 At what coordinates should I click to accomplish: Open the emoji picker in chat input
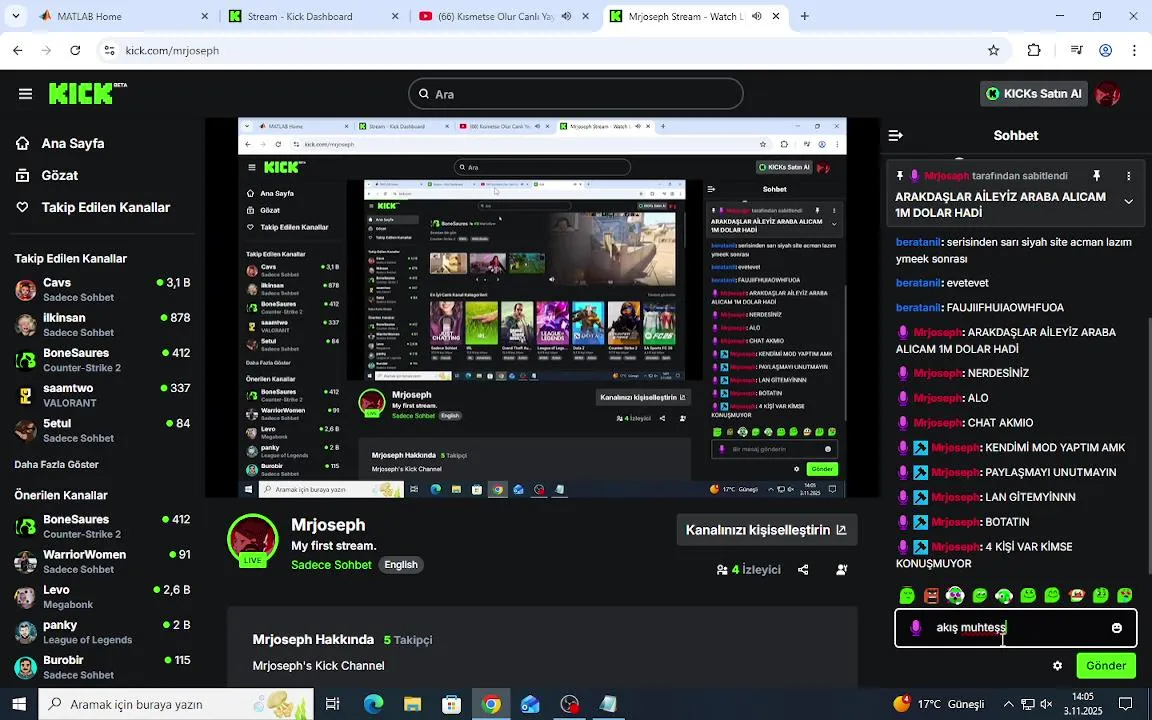(x=1117, y=627)
